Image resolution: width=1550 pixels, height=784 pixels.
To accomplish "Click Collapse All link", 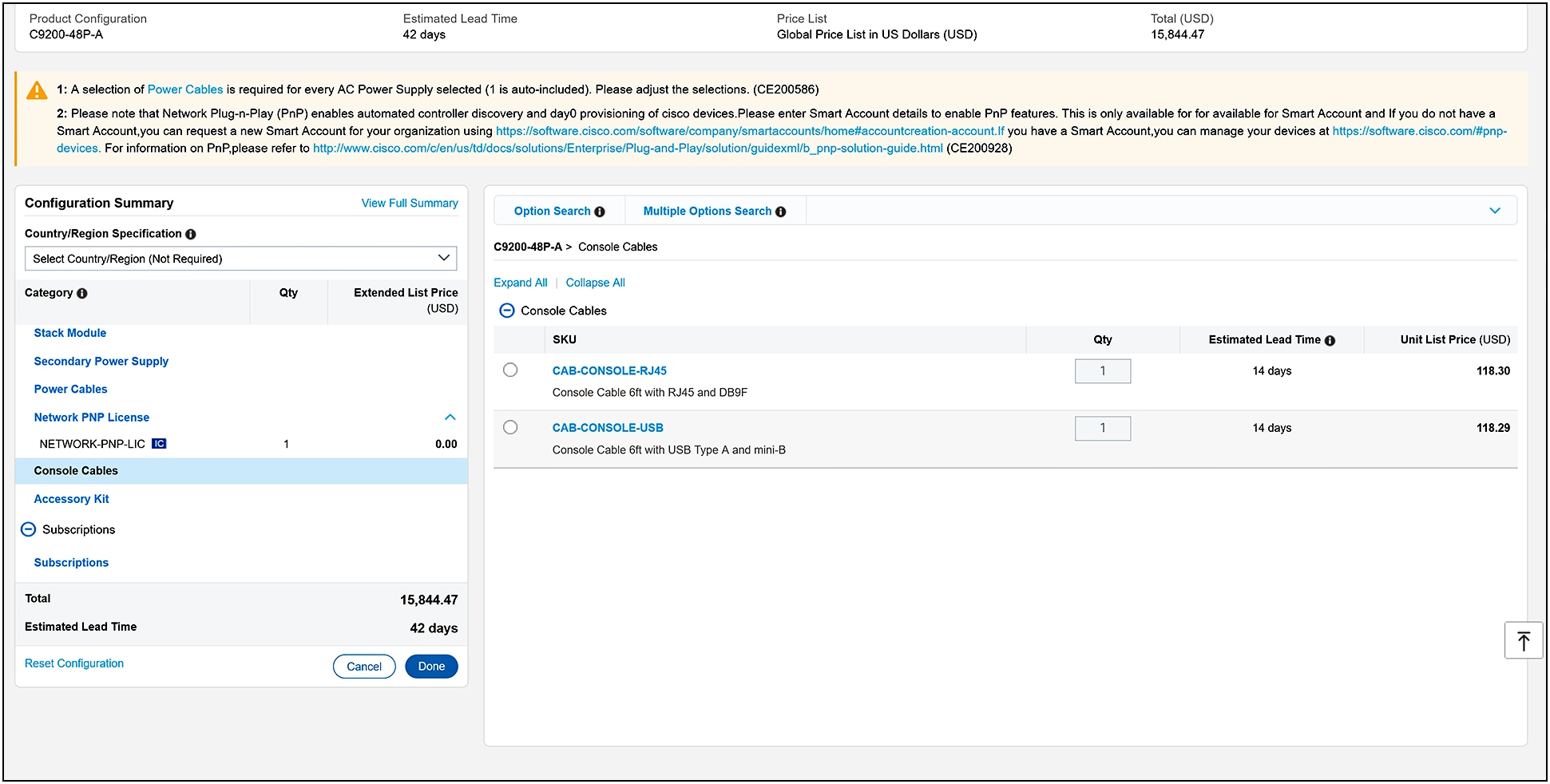I will [596, 283].
